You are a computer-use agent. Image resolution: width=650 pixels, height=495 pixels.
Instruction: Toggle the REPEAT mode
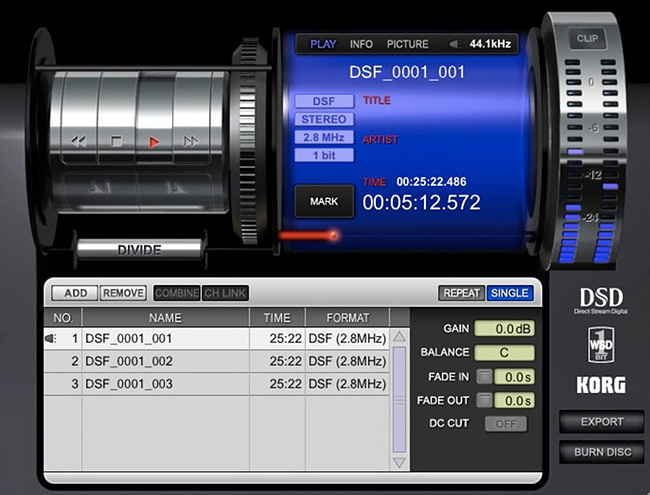point(461,293)
